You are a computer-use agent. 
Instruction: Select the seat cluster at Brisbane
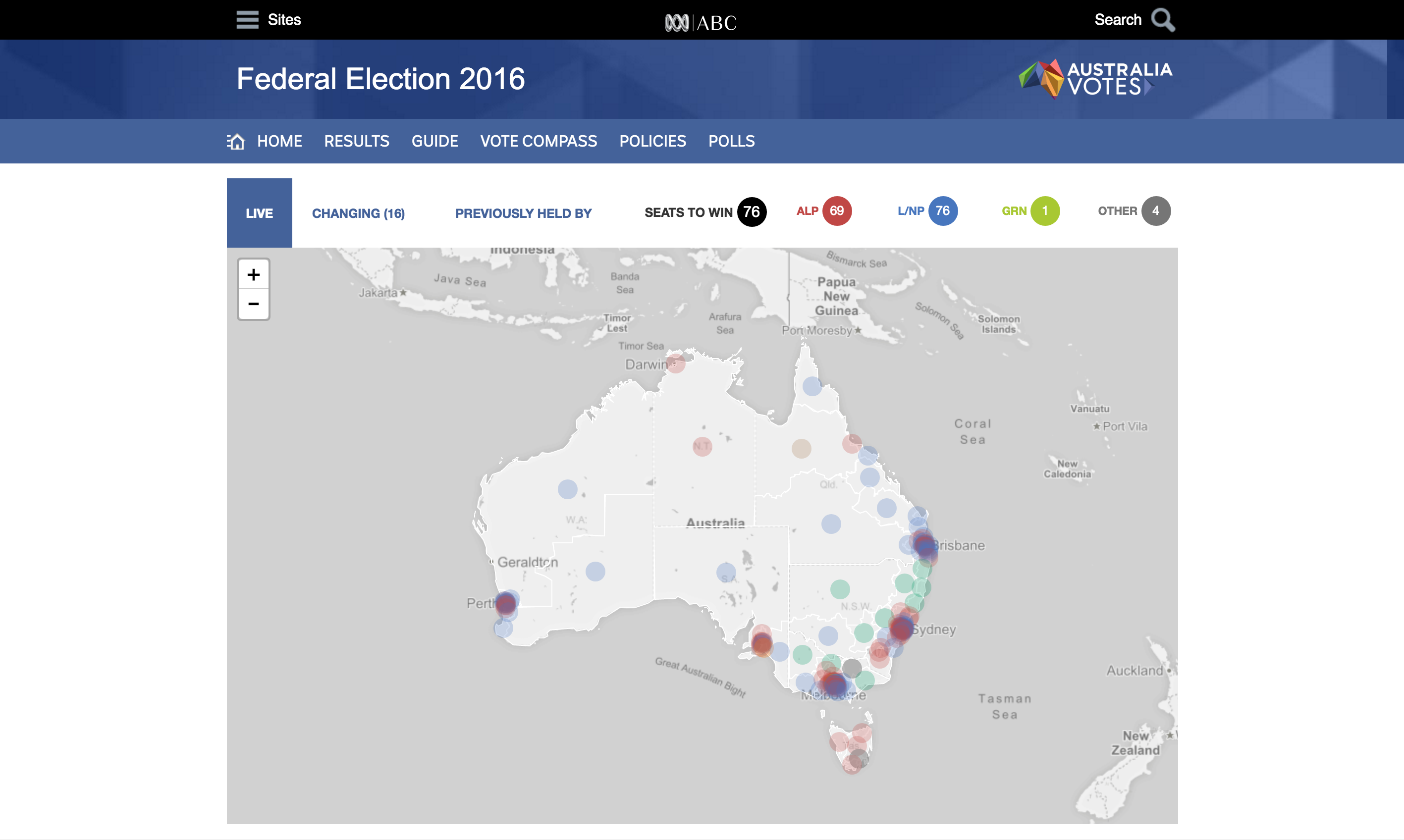click(924, 546)
